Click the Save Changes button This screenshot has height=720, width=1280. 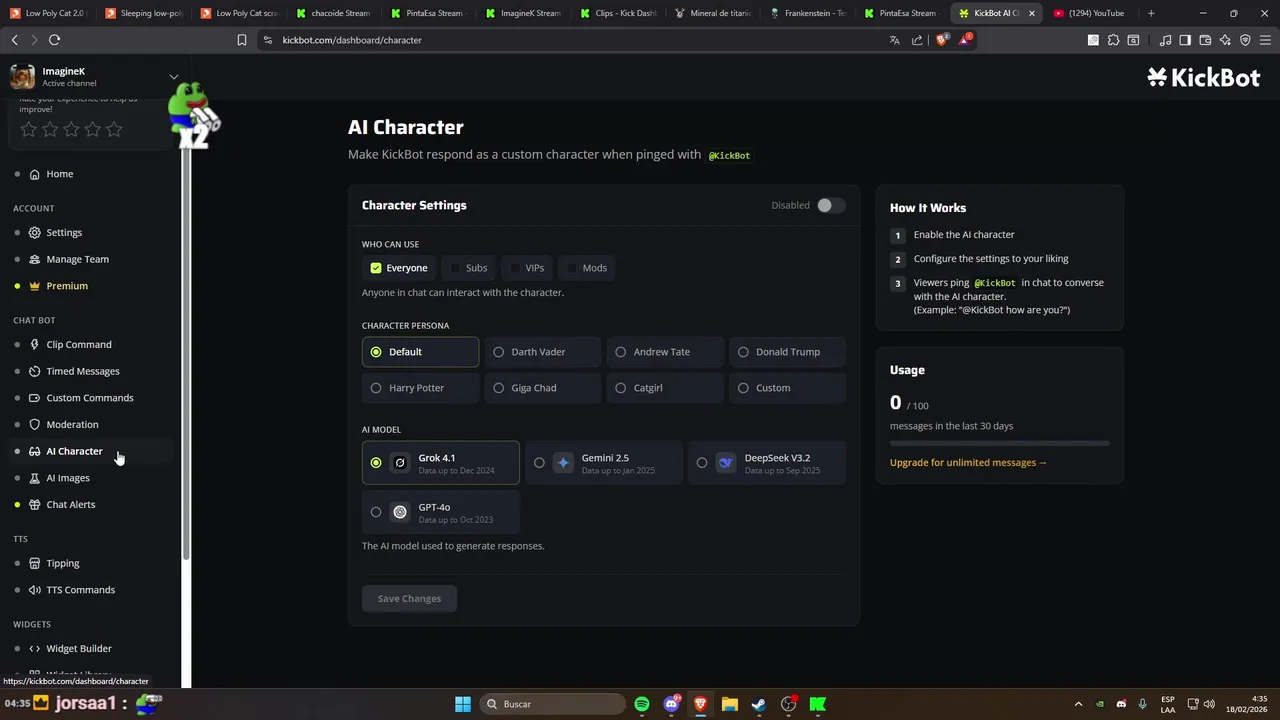pos(409,598)
